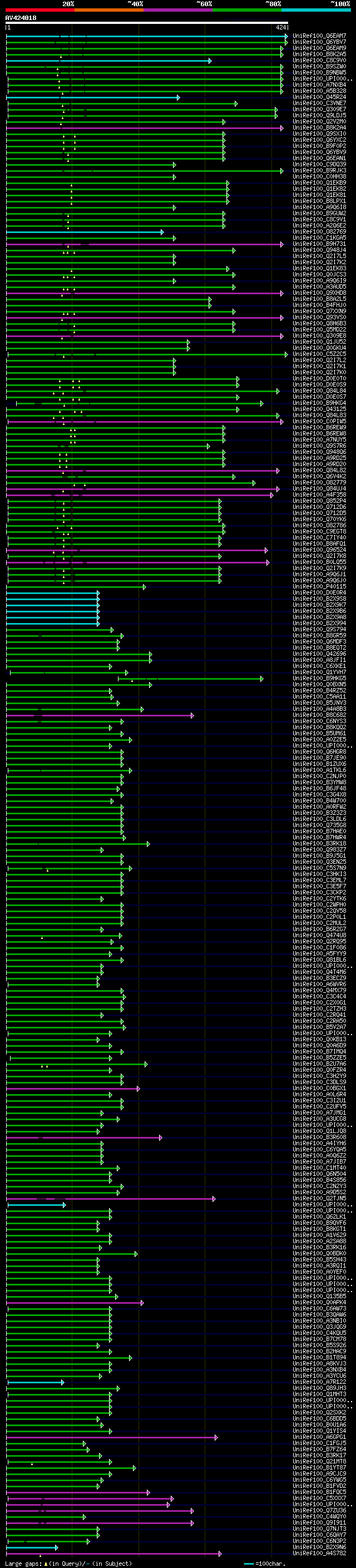Screen dimensions: 356x1568
Task: Select the UniRef100_B9HKG5 entry
Action: [x=319, y=678]
